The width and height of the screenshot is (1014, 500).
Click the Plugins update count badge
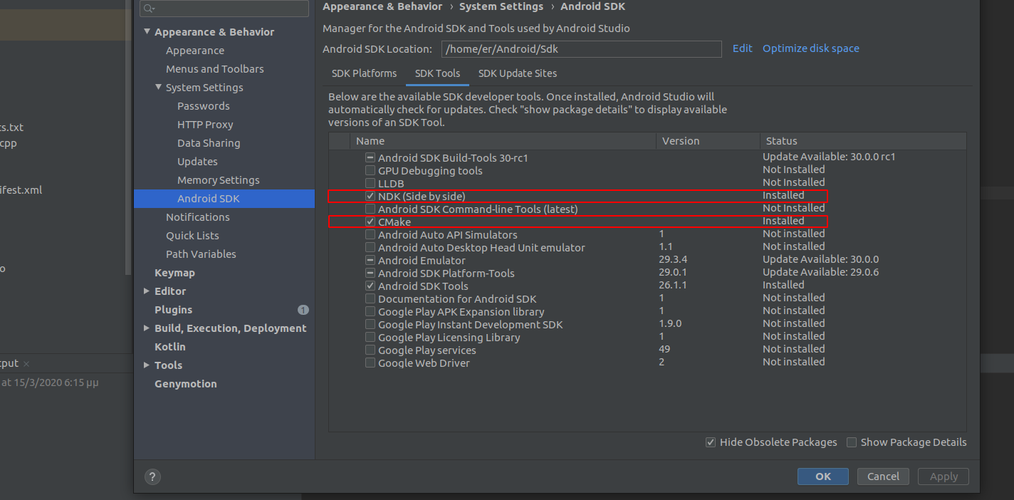(303, 310)
